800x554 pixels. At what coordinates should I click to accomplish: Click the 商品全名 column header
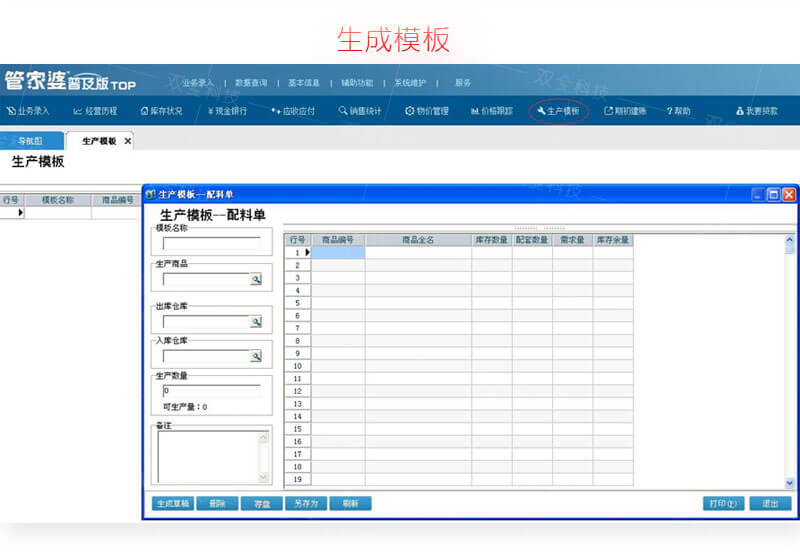click(418, 240)
